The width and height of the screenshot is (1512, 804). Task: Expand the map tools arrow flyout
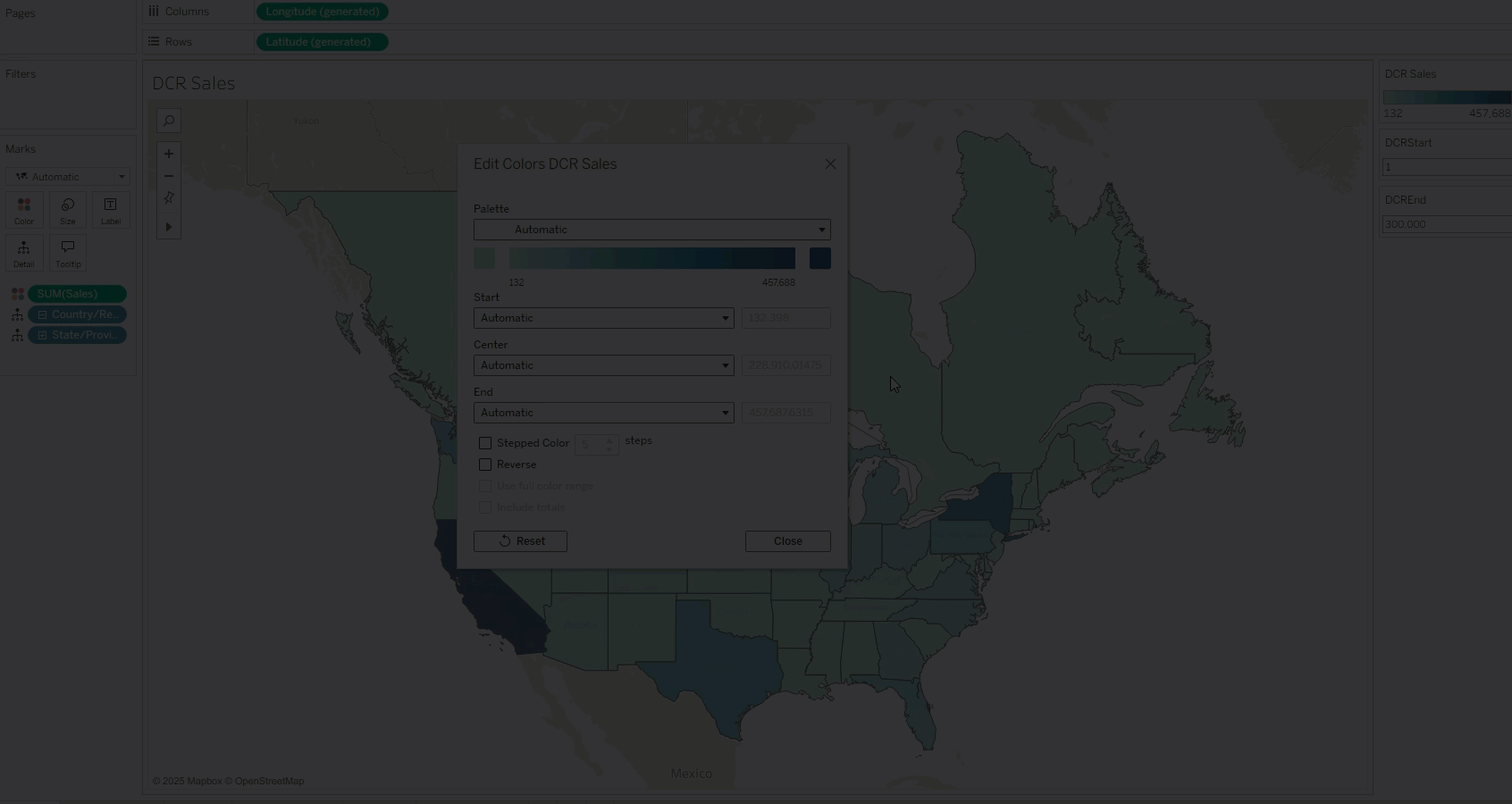pyautogui.click(x=168, y=227)
